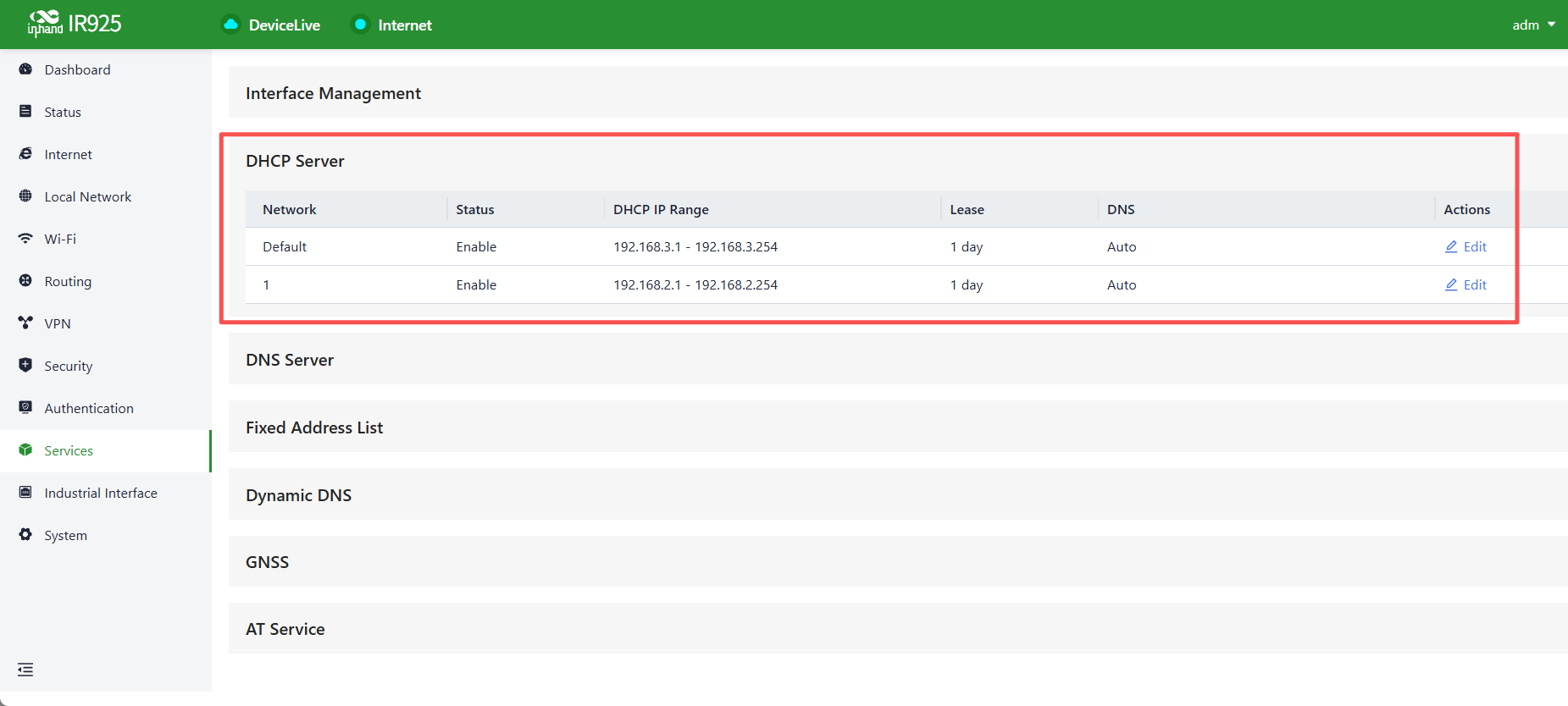Image resolution: width=1568 pixels, height=706 pixels.
Task: Expand the Interface Management section
Action: (898, 93)
